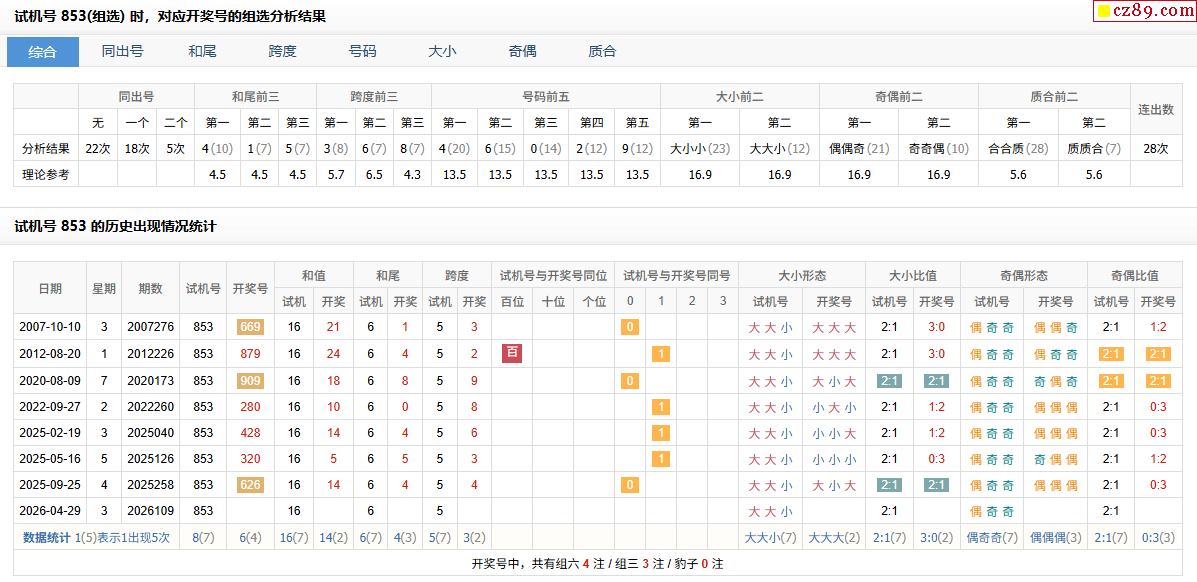Image resolution: width=1197 pixels, height=582 pixels.
Task: Switch to the 跨度 tab
Action: coord(282,52)
